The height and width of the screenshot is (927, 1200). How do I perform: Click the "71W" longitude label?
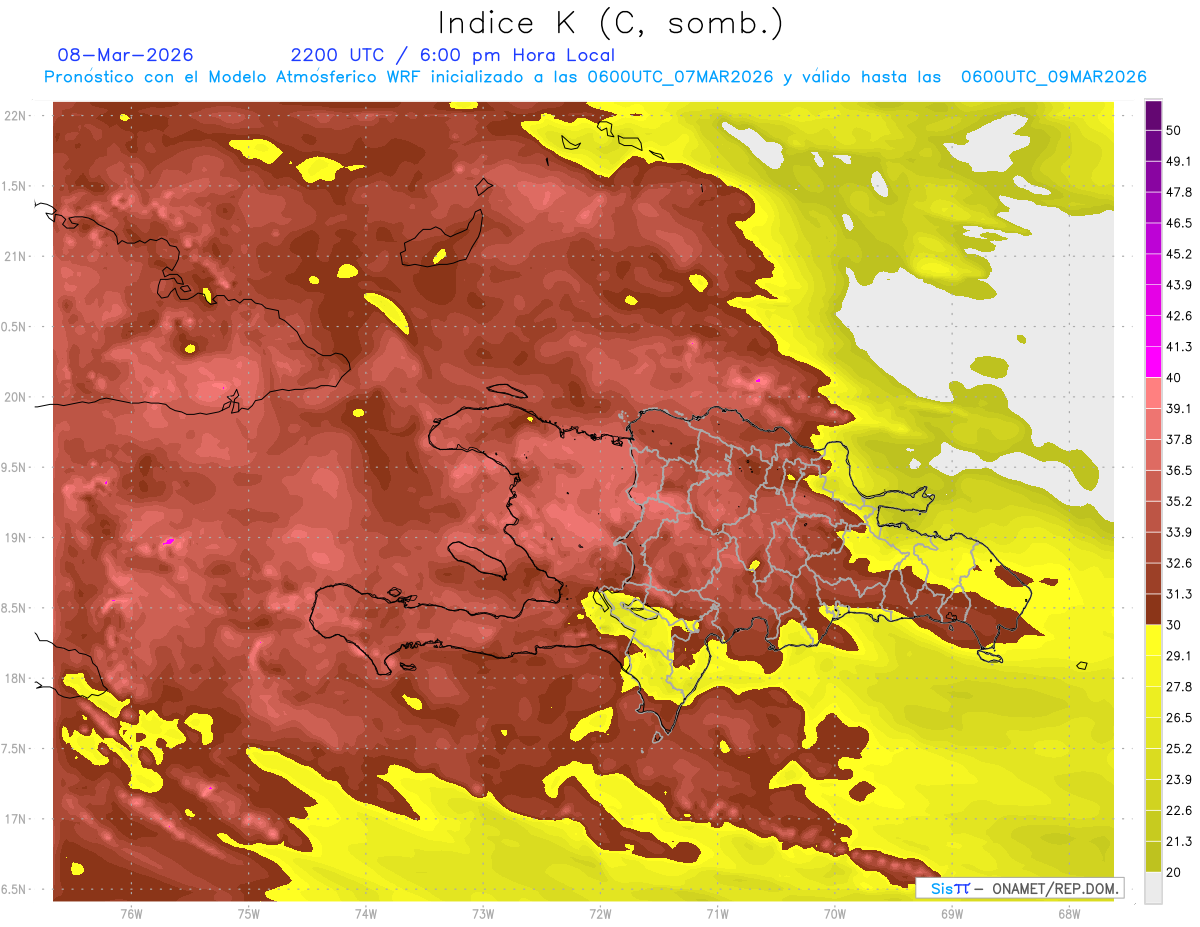pos(717,913)
